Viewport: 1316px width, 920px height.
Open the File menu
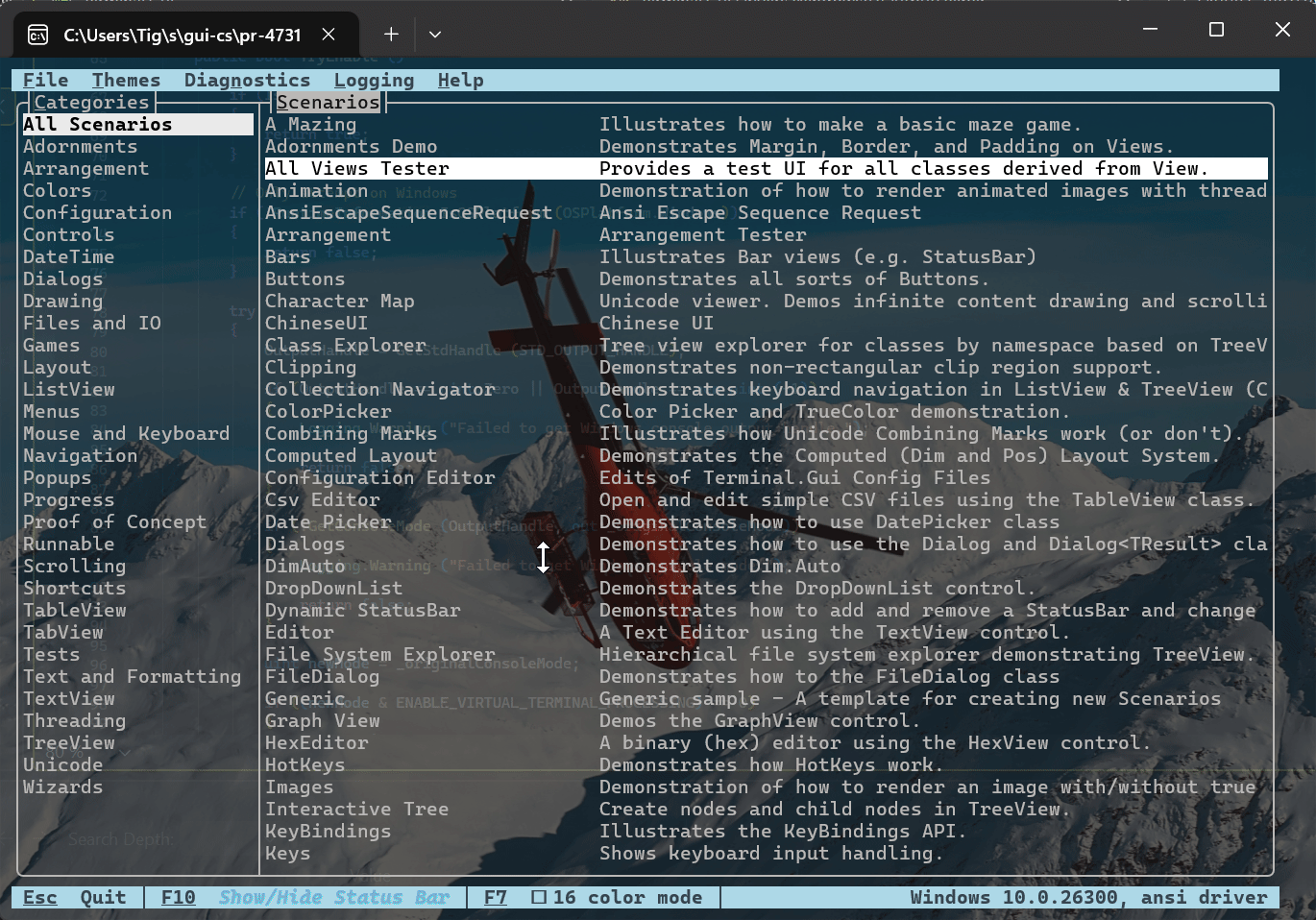pyautogui.click(x=45, y=81)
